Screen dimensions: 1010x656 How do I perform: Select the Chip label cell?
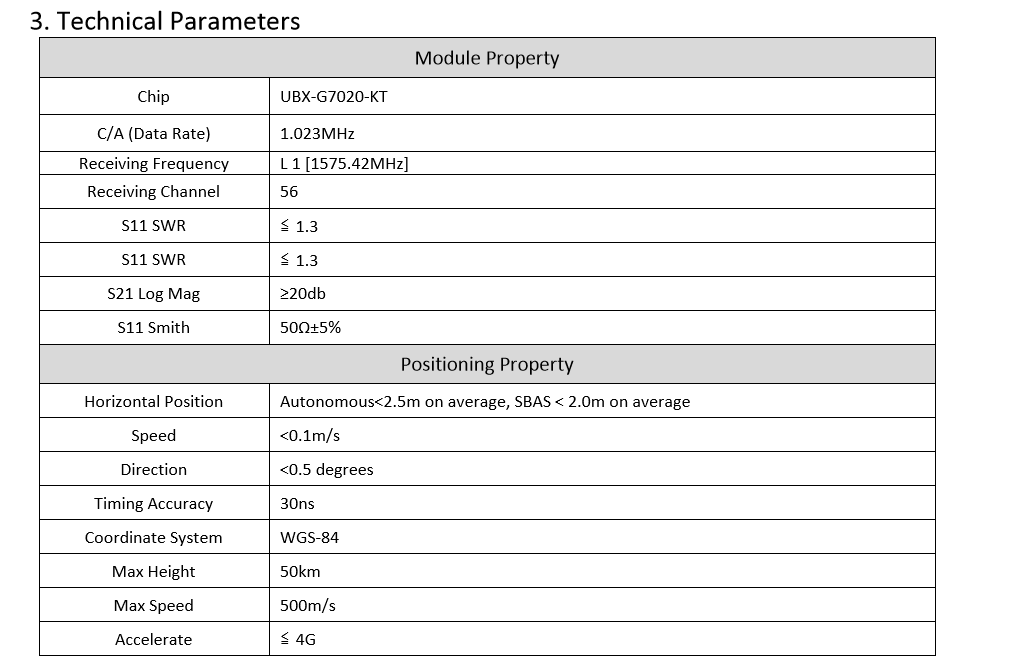154,96
